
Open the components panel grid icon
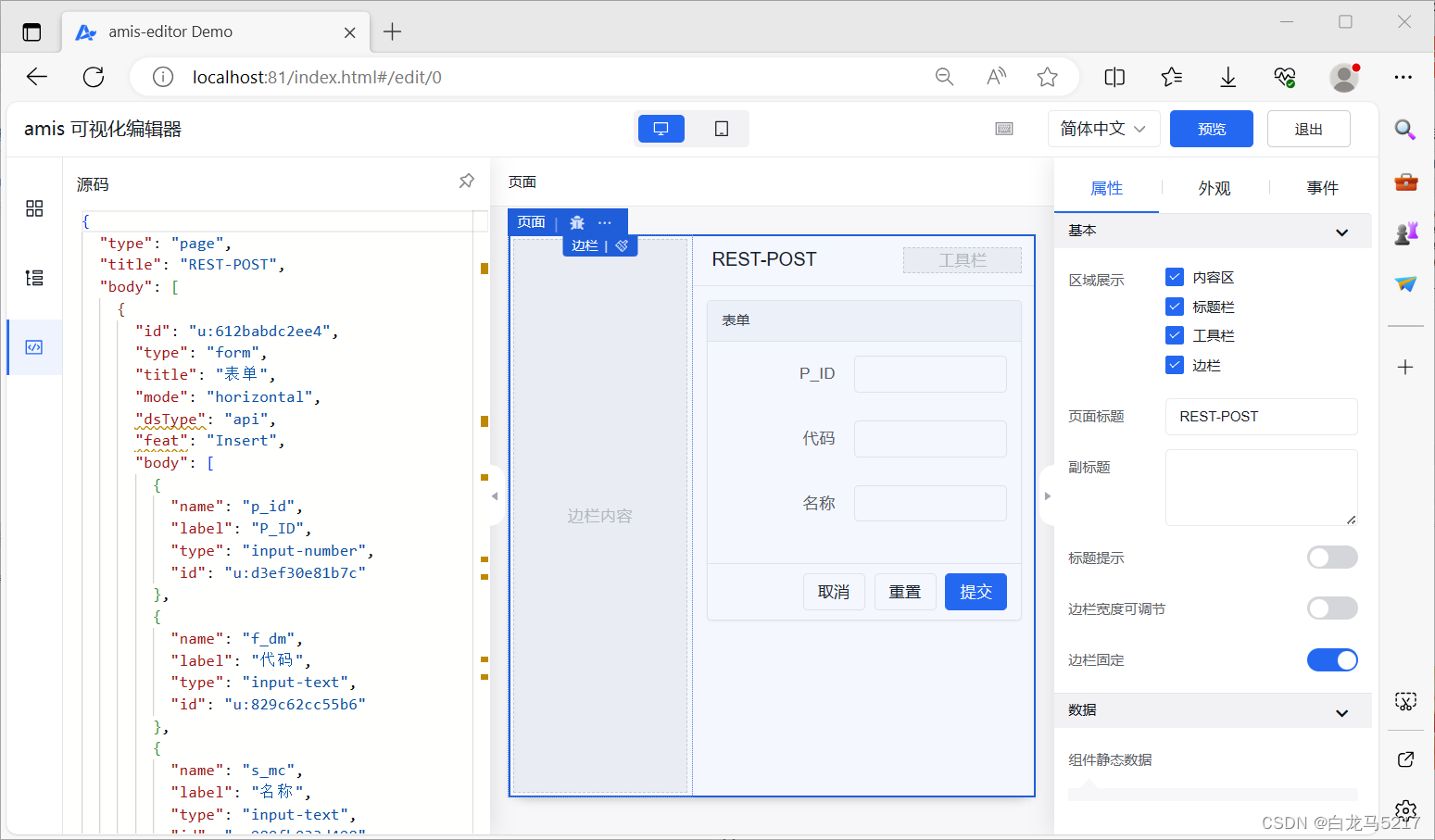pyautogui.click(x=34, y=208)
